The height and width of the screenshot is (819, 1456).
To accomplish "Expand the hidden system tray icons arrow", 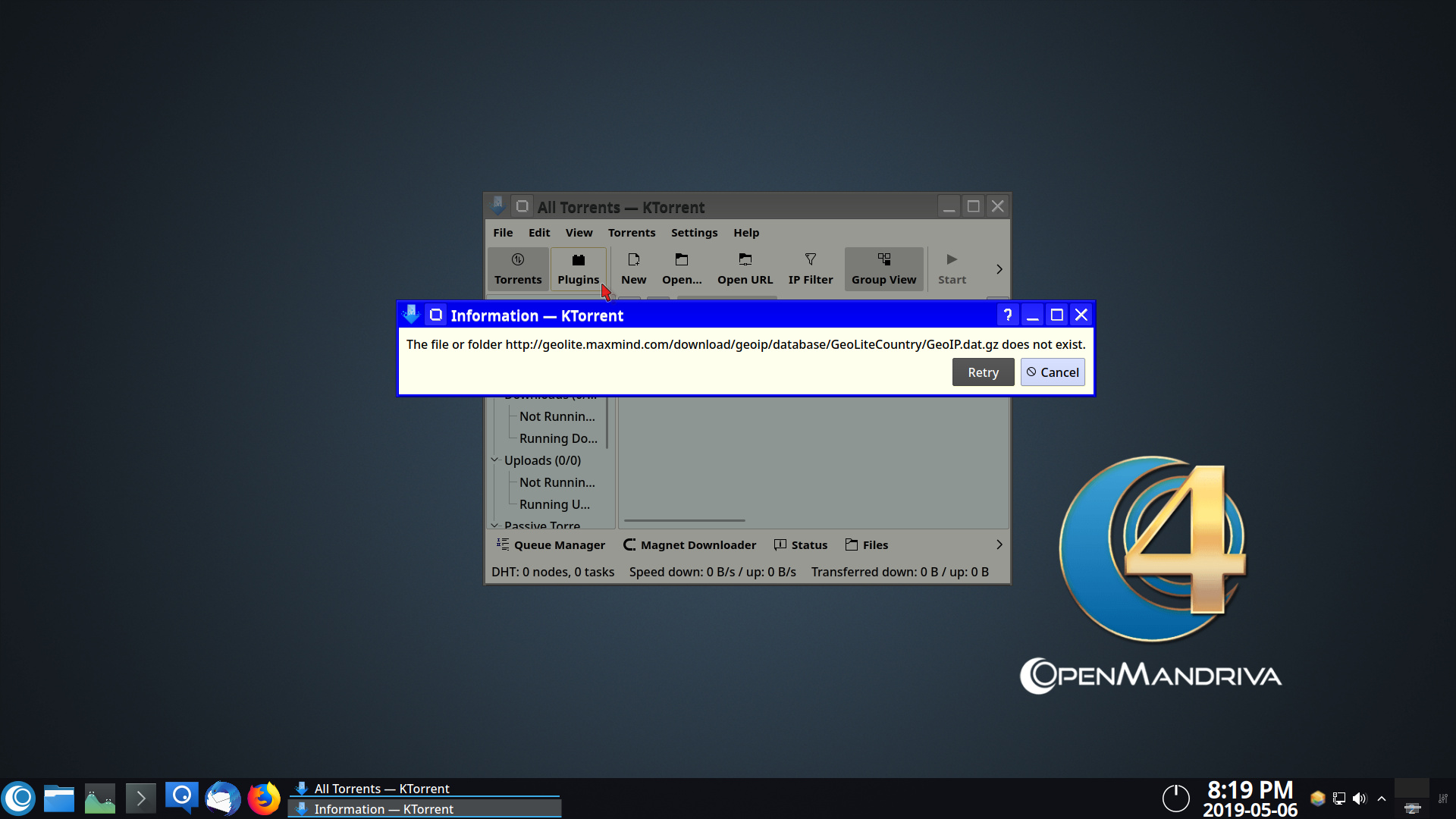I will tap(1382, 799).
